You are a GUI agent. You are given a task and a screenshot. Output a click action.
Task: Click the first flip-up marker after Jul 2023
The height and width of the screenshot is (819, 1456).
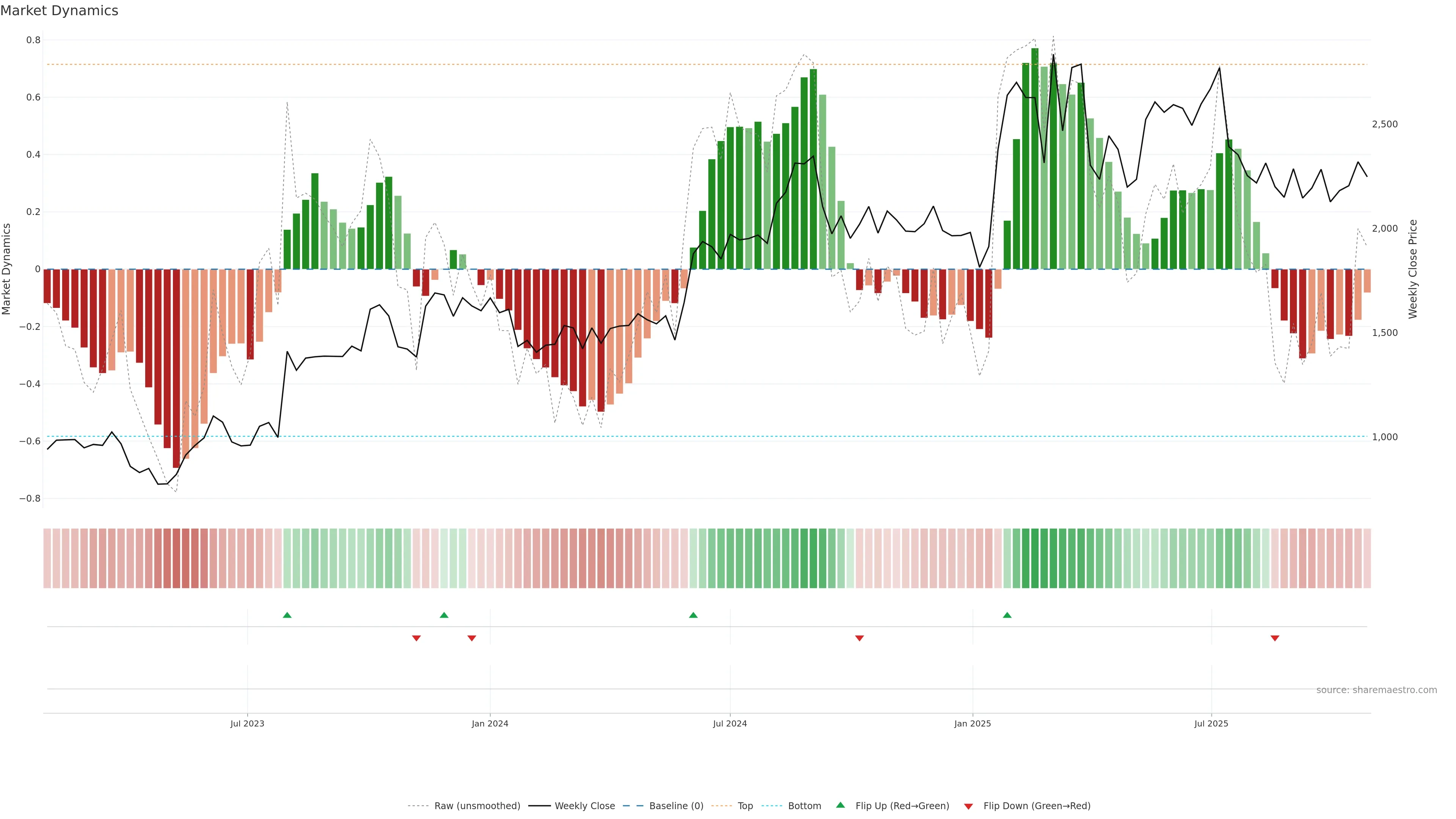pyautogui.click(x=287, y=615)
